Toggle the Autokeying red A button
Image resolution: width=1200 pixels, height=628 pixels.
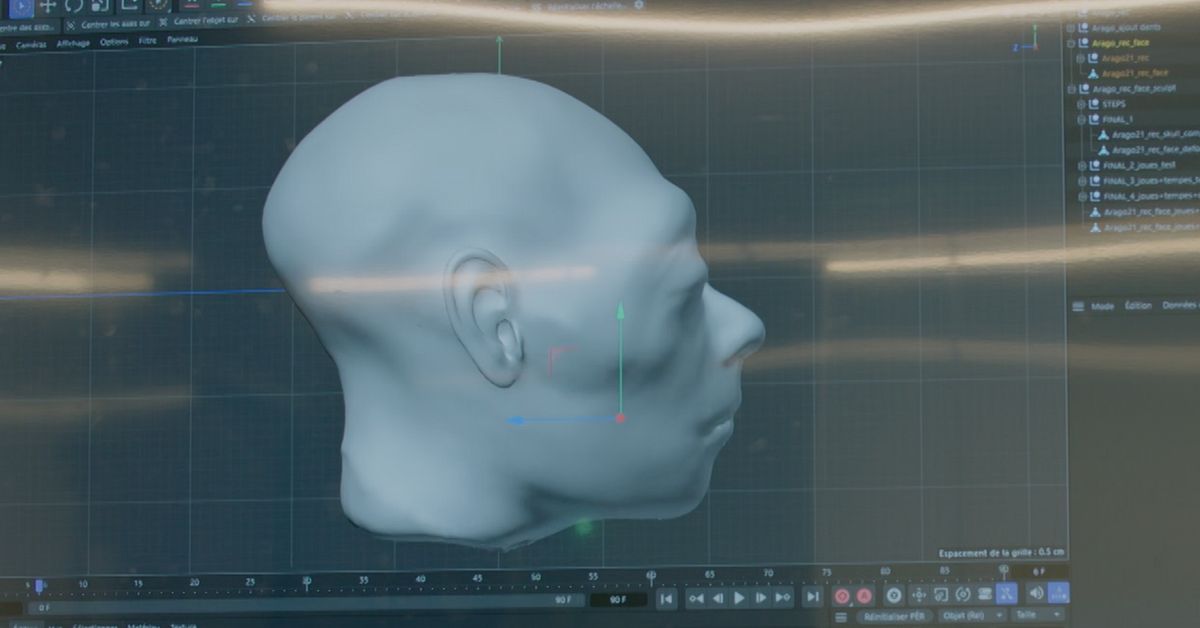click(864, 596)
